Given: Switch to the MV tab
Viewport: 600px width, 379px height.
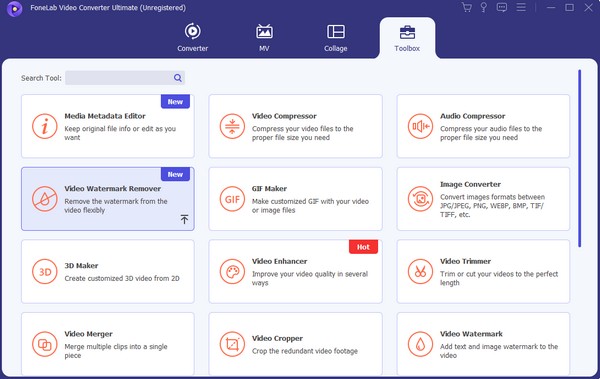Looking at the screenshot, I should click(264, 38).
